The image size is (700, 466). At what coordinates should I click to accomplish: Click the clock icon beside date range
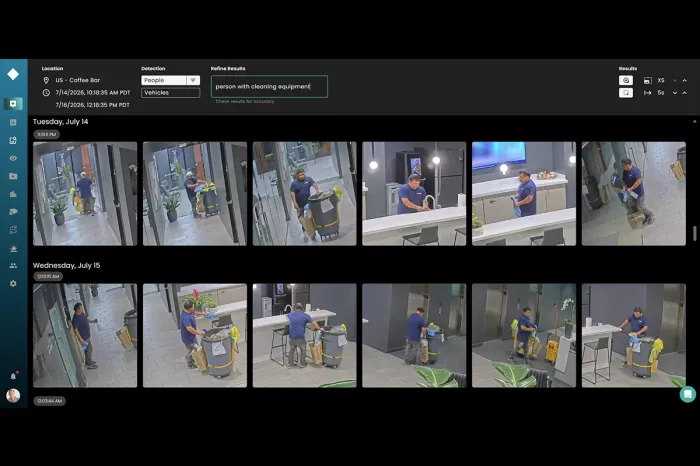46,93
